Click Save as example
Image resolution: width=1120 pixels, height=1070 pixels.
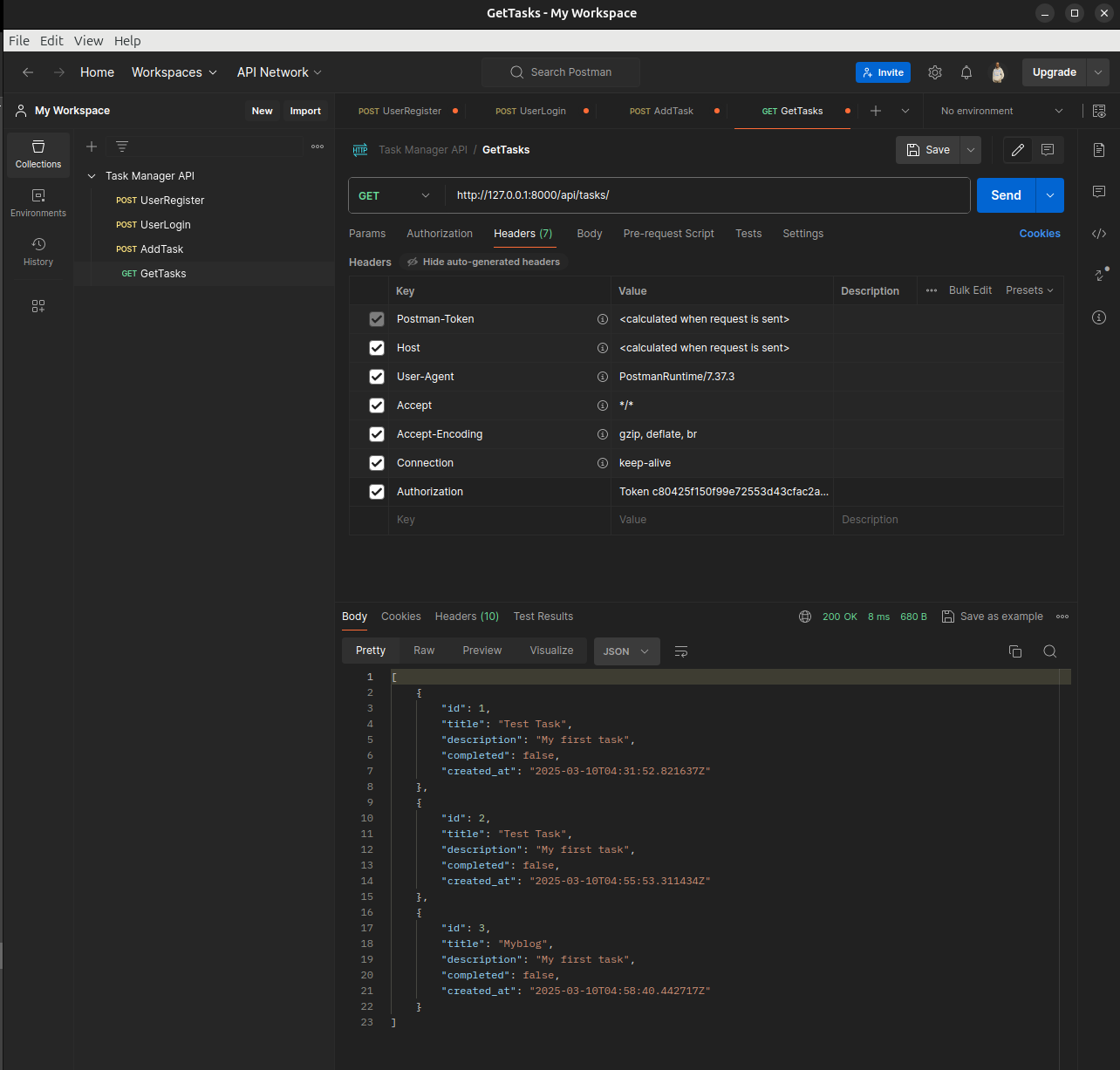[993, 617]
